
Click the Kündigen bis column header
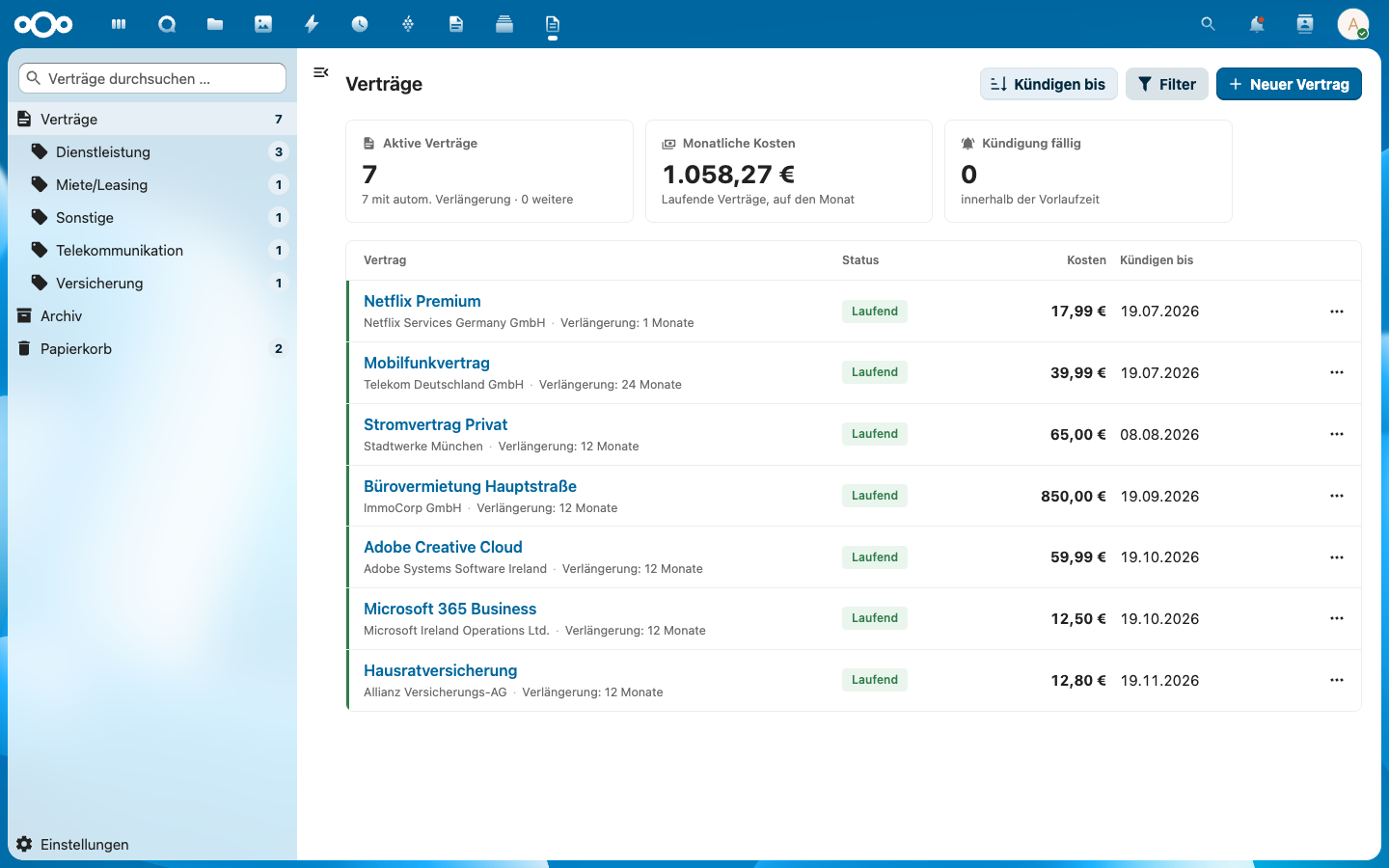pos(1157,260)
